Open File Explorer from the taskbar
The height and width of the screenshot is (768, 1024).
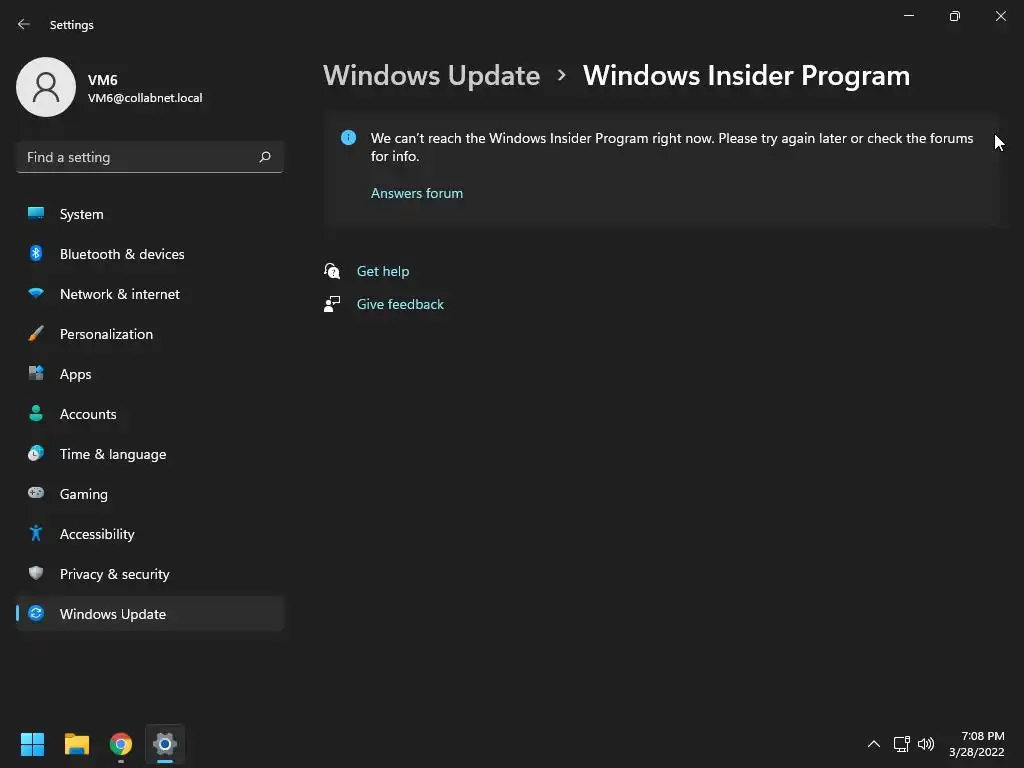point(76,744)
